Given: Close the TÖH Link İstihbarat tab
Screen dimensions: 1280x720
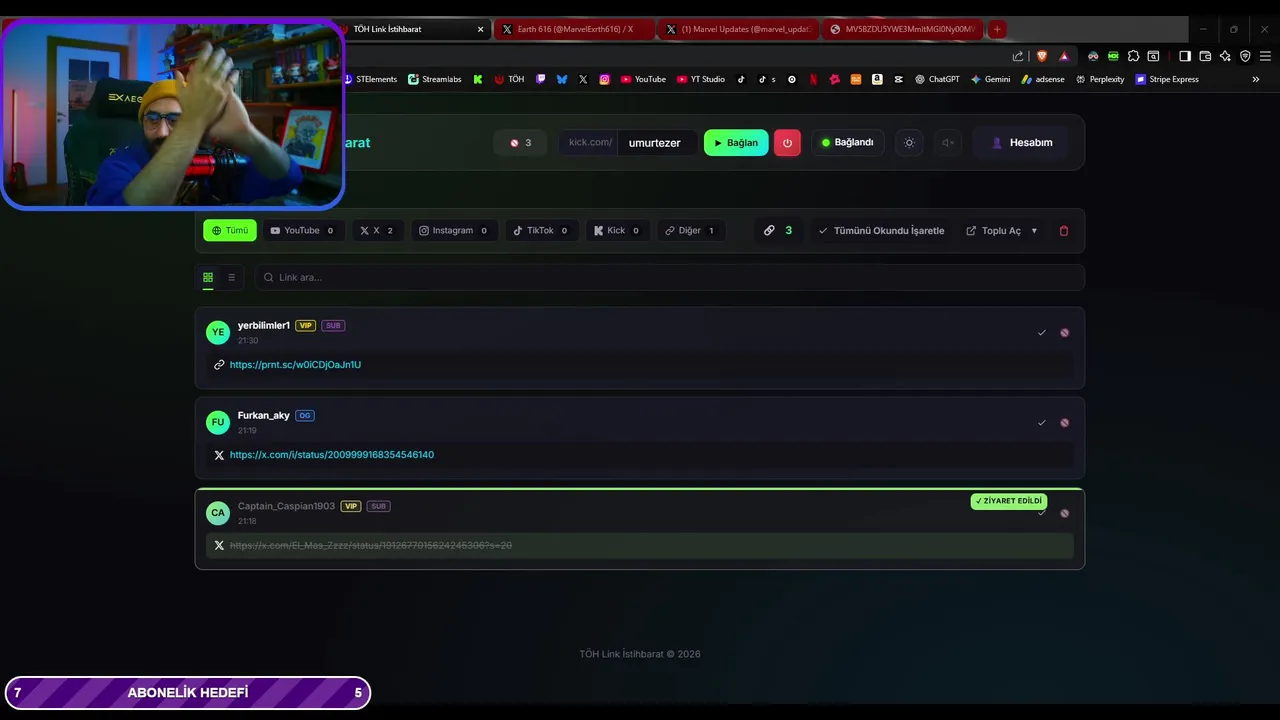Looking at the screenshot, I should tap(481, 29).
